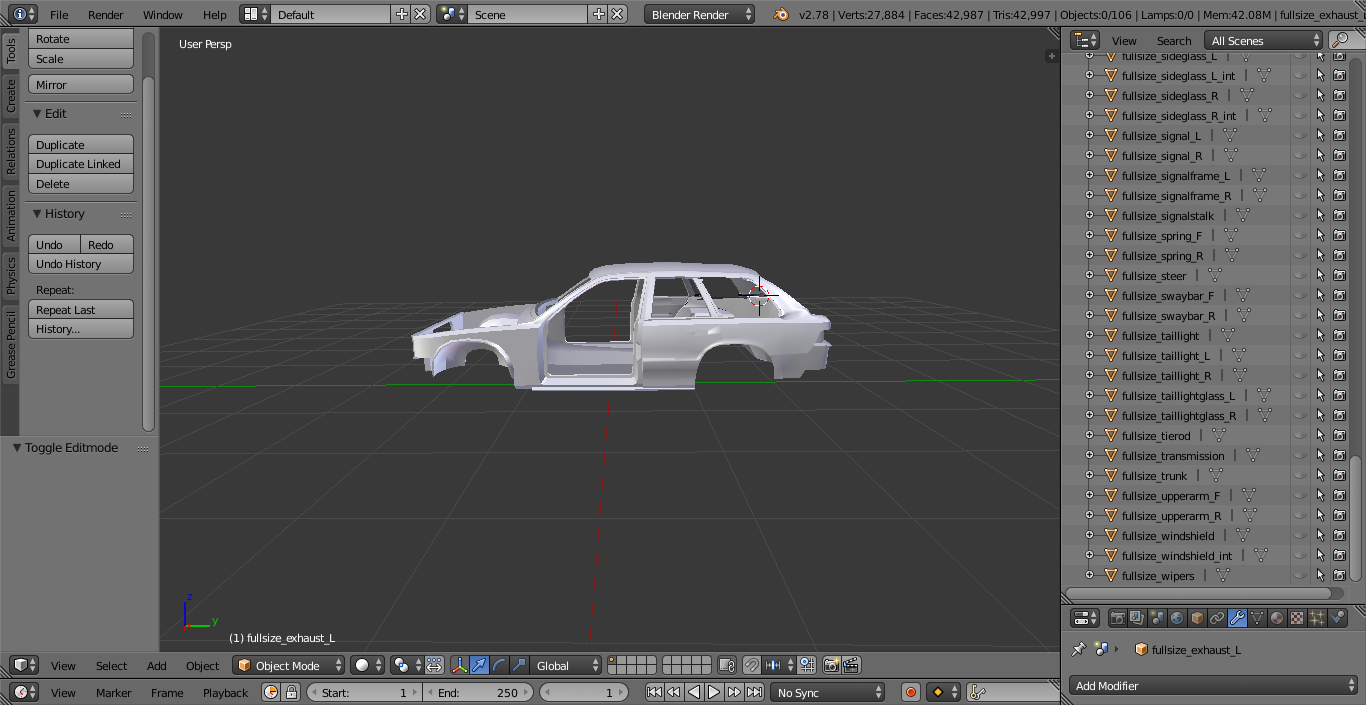
Task: Click the OpenGL render animation clapper icon
Action: click(851, 665)
